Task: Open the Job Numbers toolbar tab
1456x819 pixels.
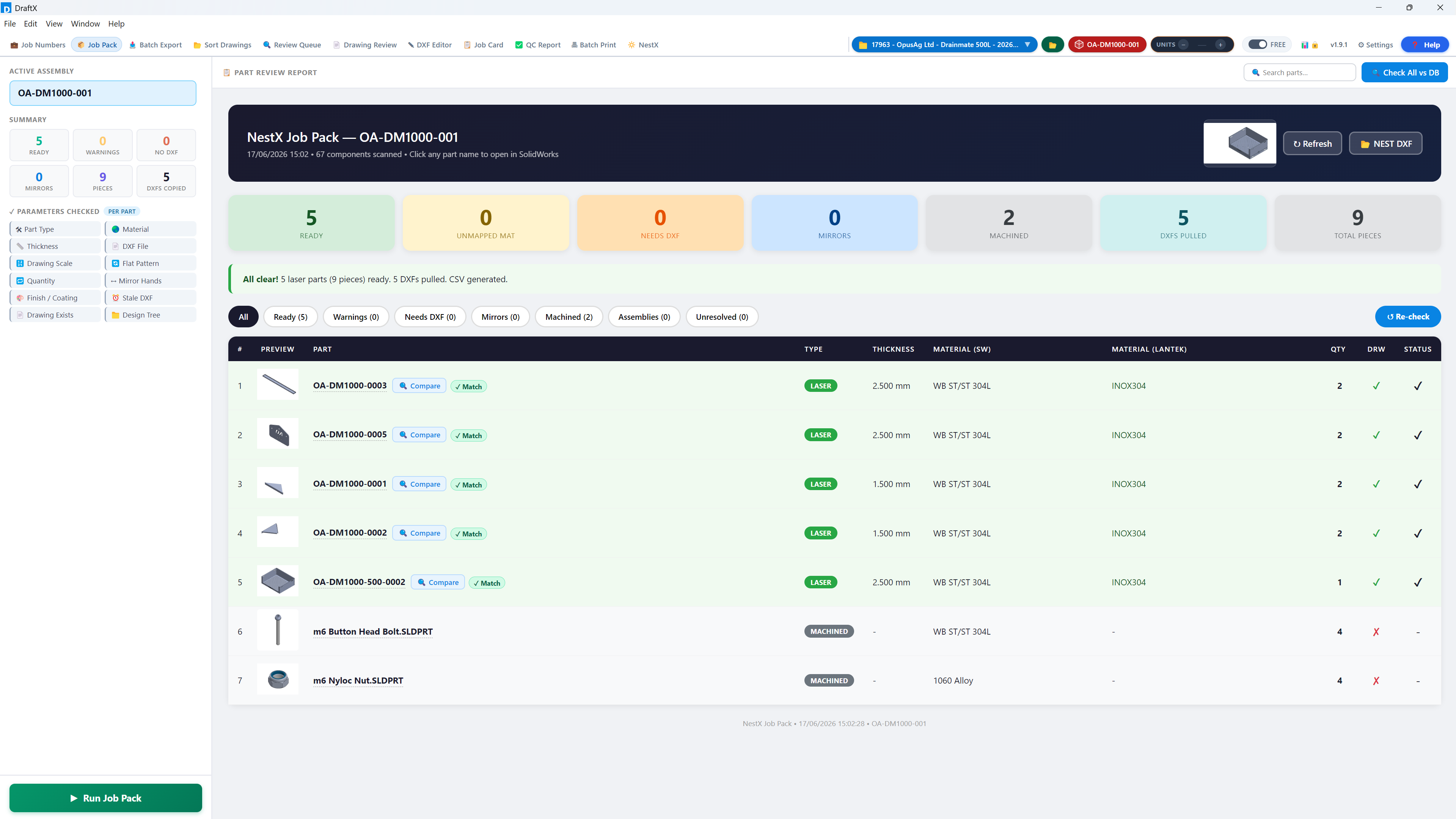Action: pyautogui.click(x=38, y=45)
